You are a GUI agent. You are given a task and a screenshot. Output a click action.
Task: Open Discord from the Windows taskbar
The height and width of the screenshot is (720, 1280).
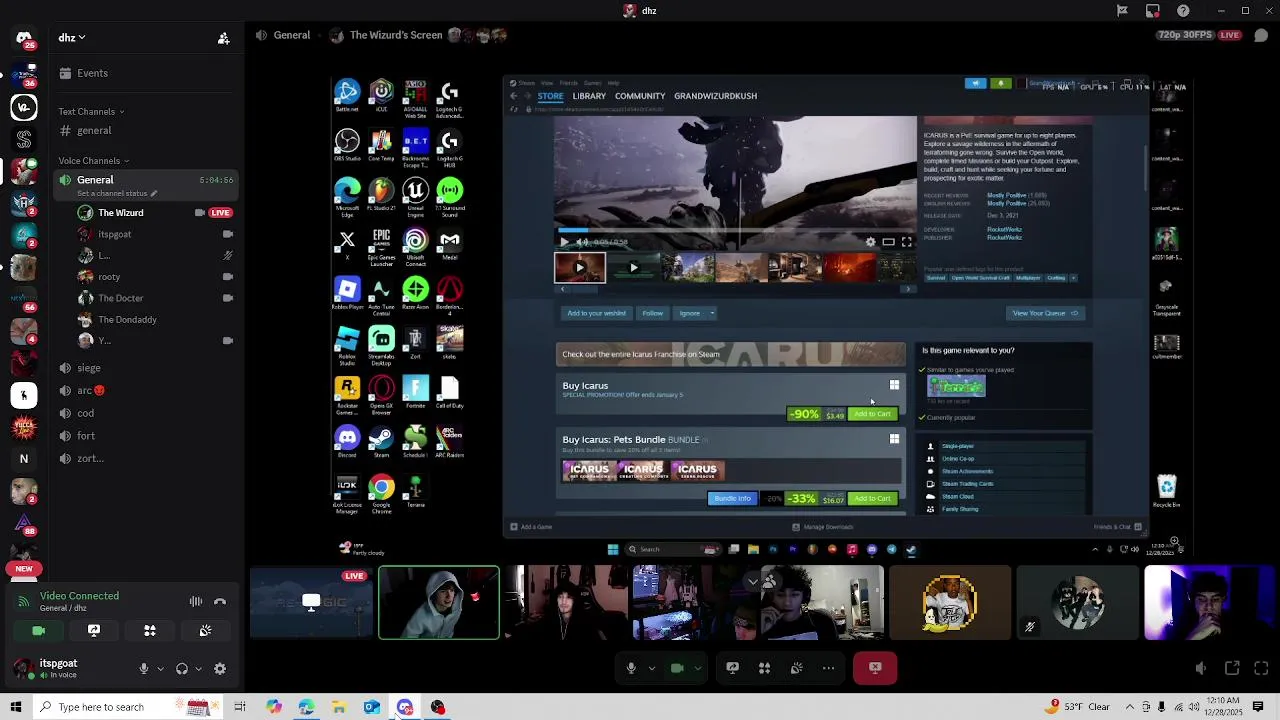tap(404, 707)
